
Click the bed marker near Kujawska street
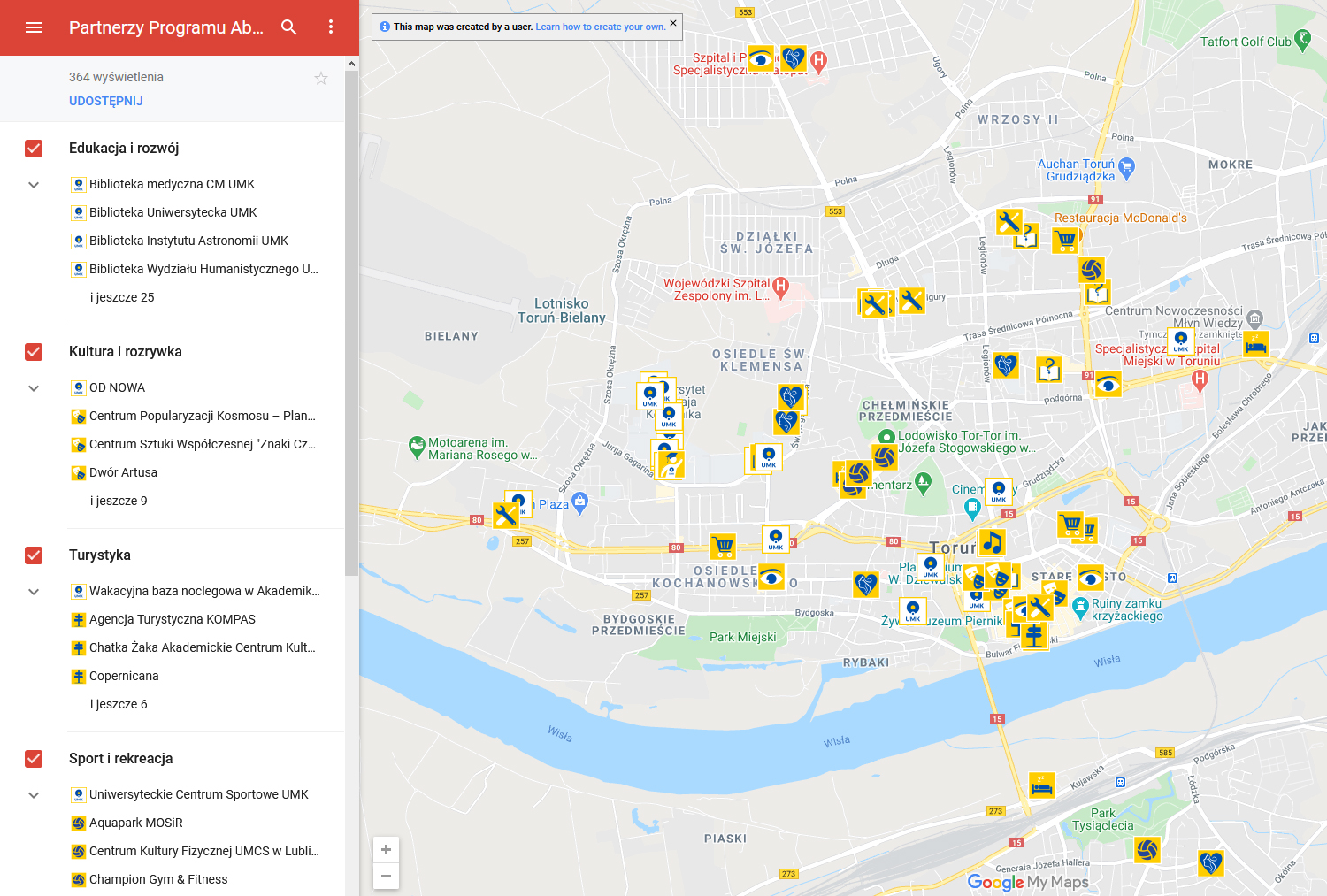(1042, 785)
